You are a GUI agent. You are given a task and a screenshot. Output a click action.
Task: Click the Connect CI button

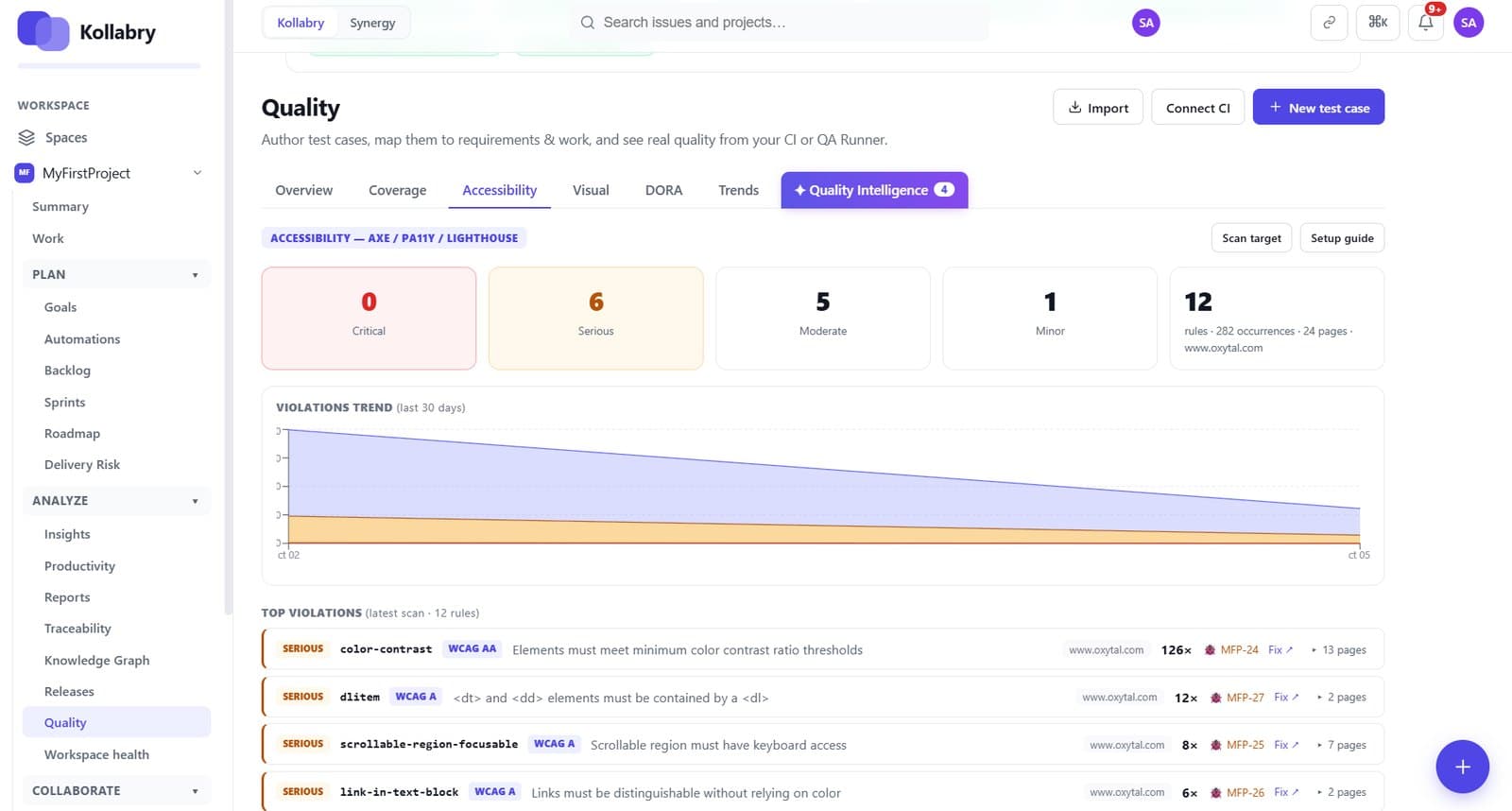click(x=1198, y=108)
